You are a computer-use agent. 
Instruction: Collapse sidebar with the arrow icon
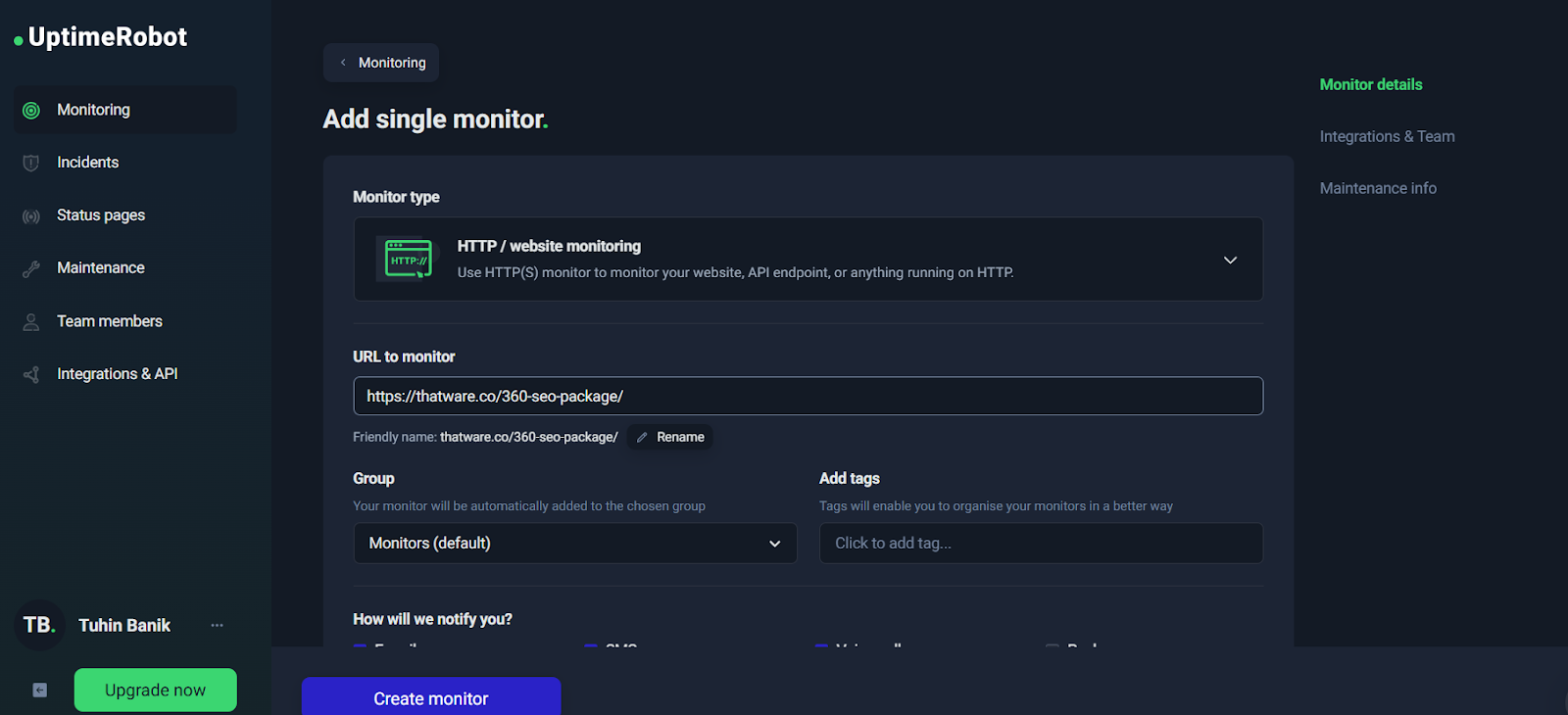point(39,691)
